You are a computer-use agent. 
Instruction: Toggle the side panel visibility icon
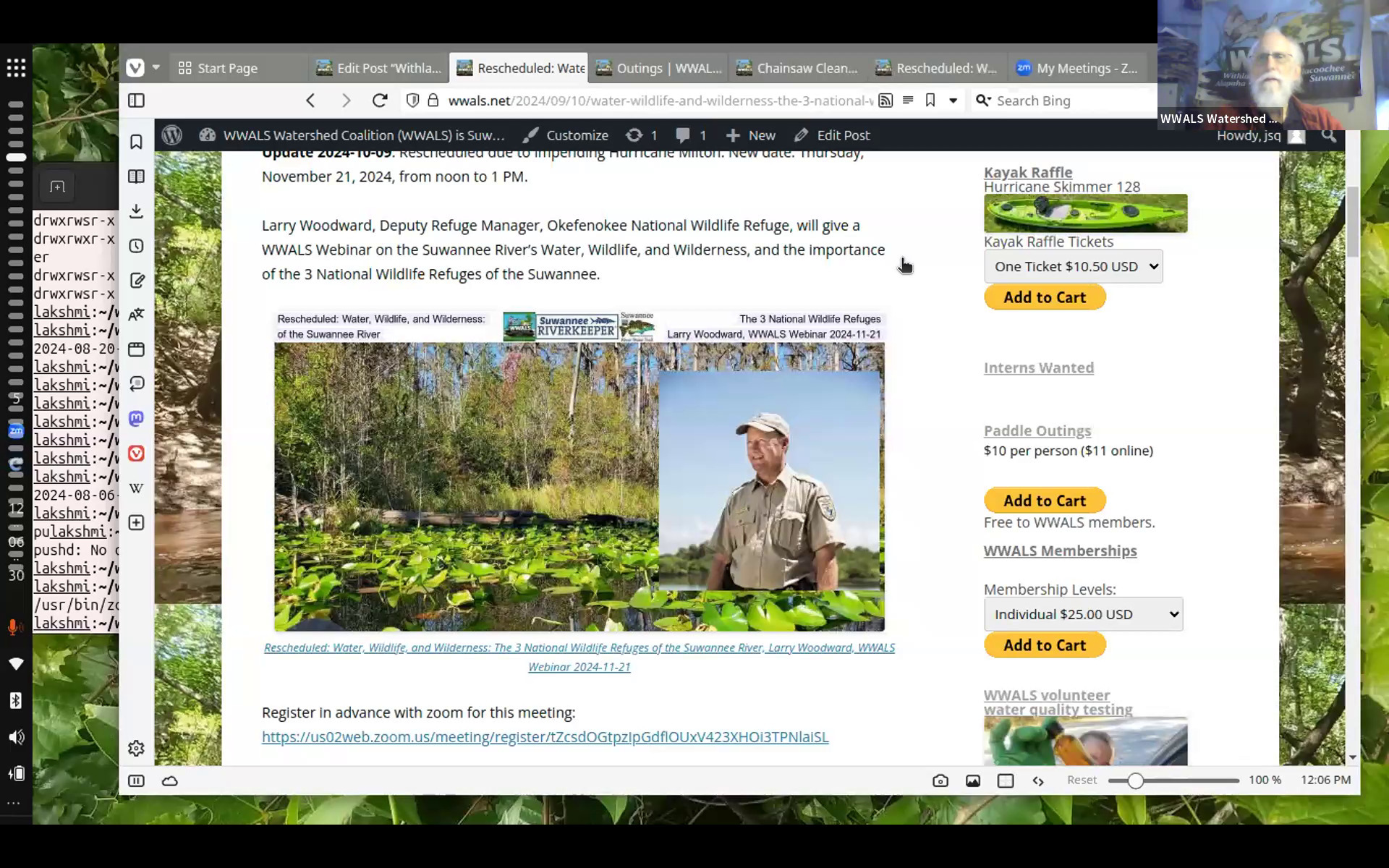pyautogui.click(x=136, y=101)
